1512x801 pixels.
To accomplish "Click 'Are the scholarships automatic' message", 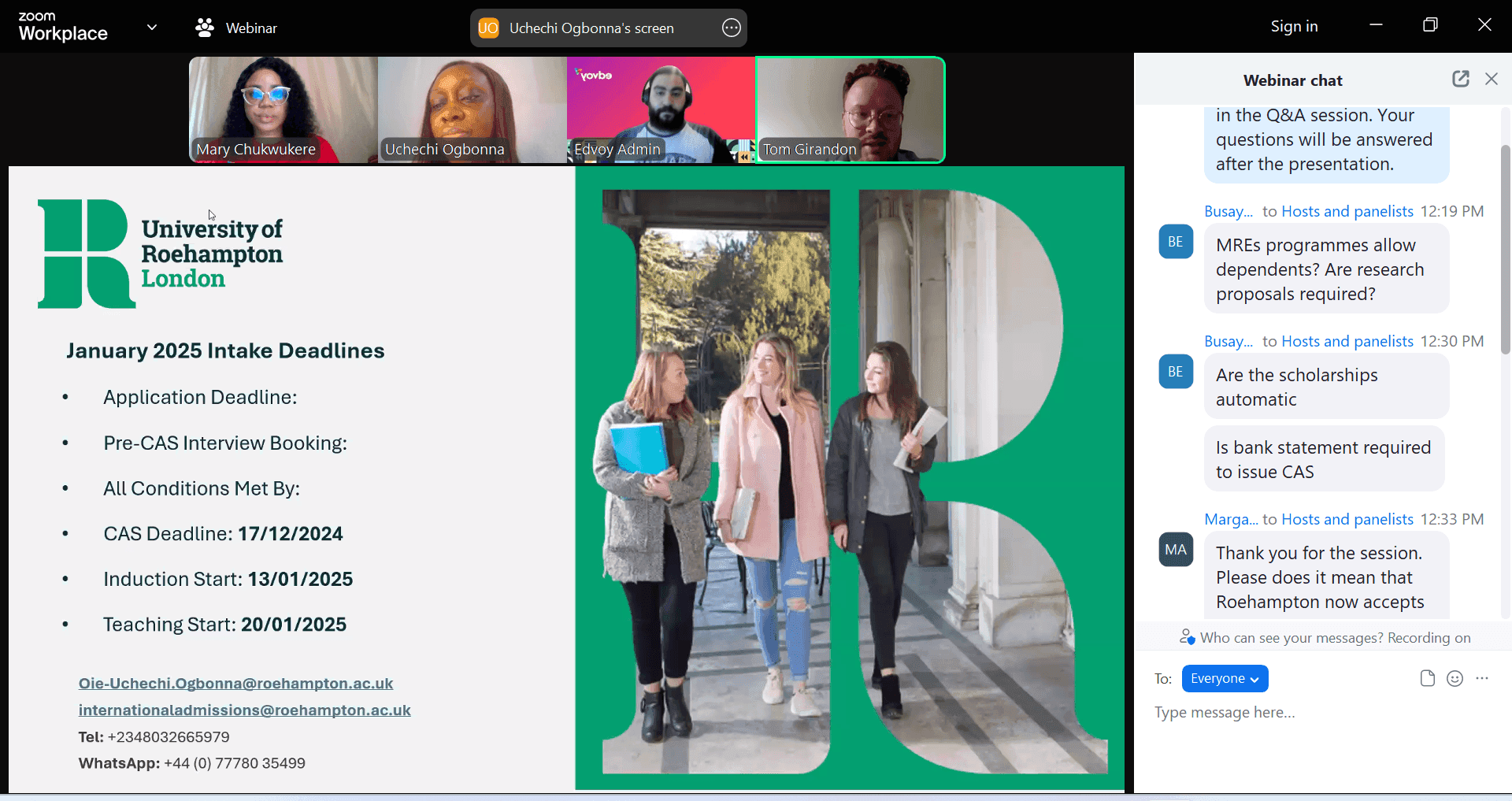I will (1327, 387).
